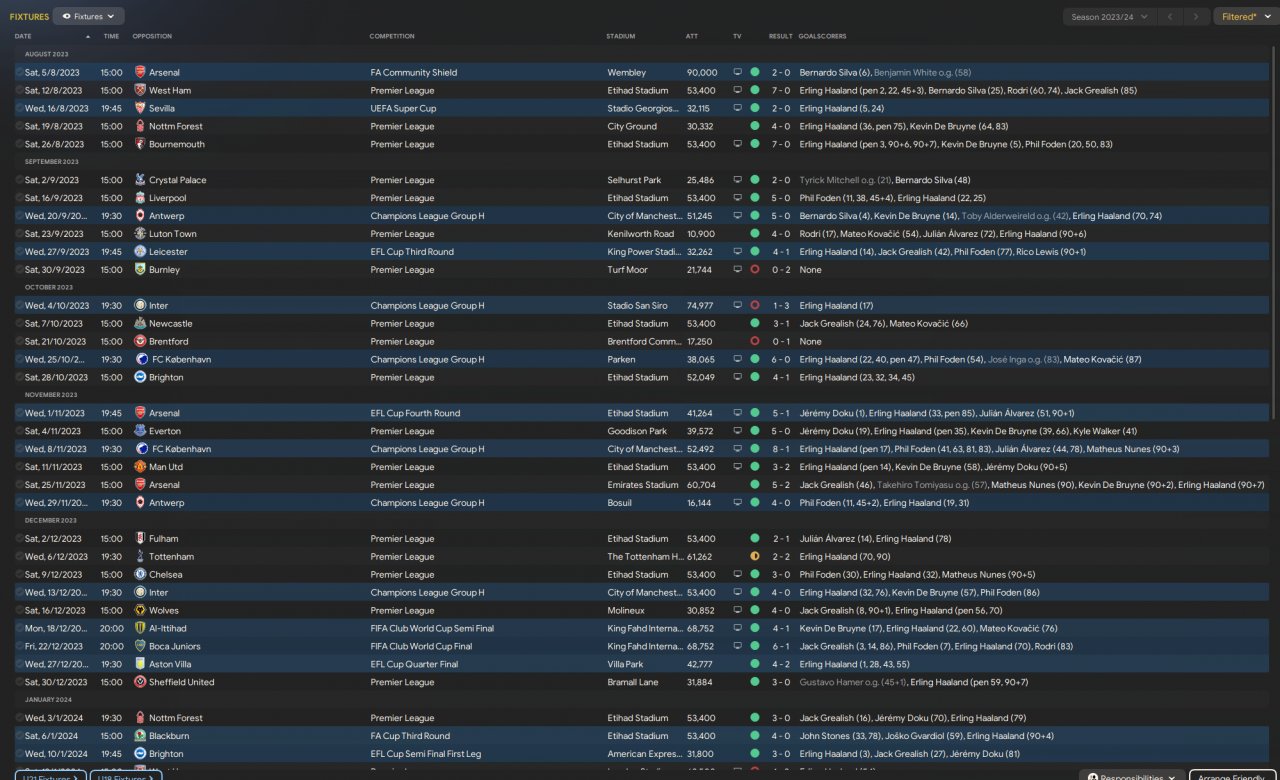Click the TV broadcast icon in the West Ham row
This screenshot has width=1280, height=780.
(738, 91)
